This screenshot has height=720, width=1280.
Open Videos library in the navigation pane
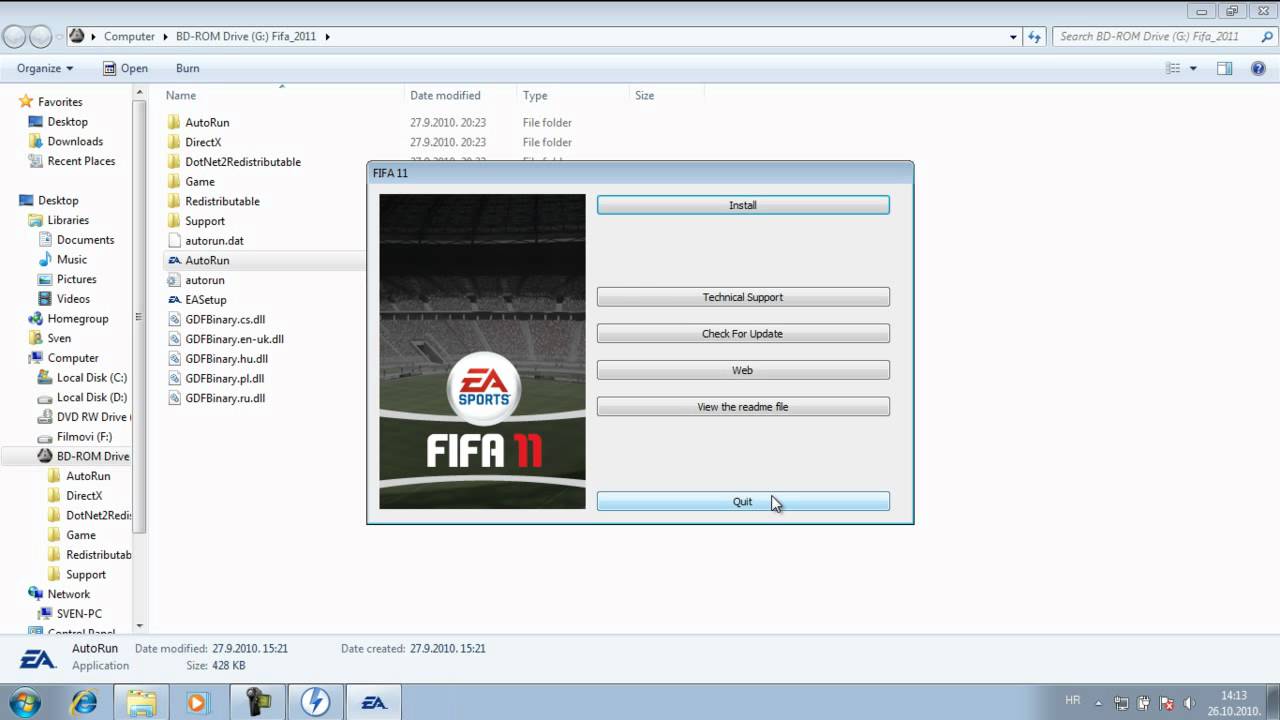point(73,299)
